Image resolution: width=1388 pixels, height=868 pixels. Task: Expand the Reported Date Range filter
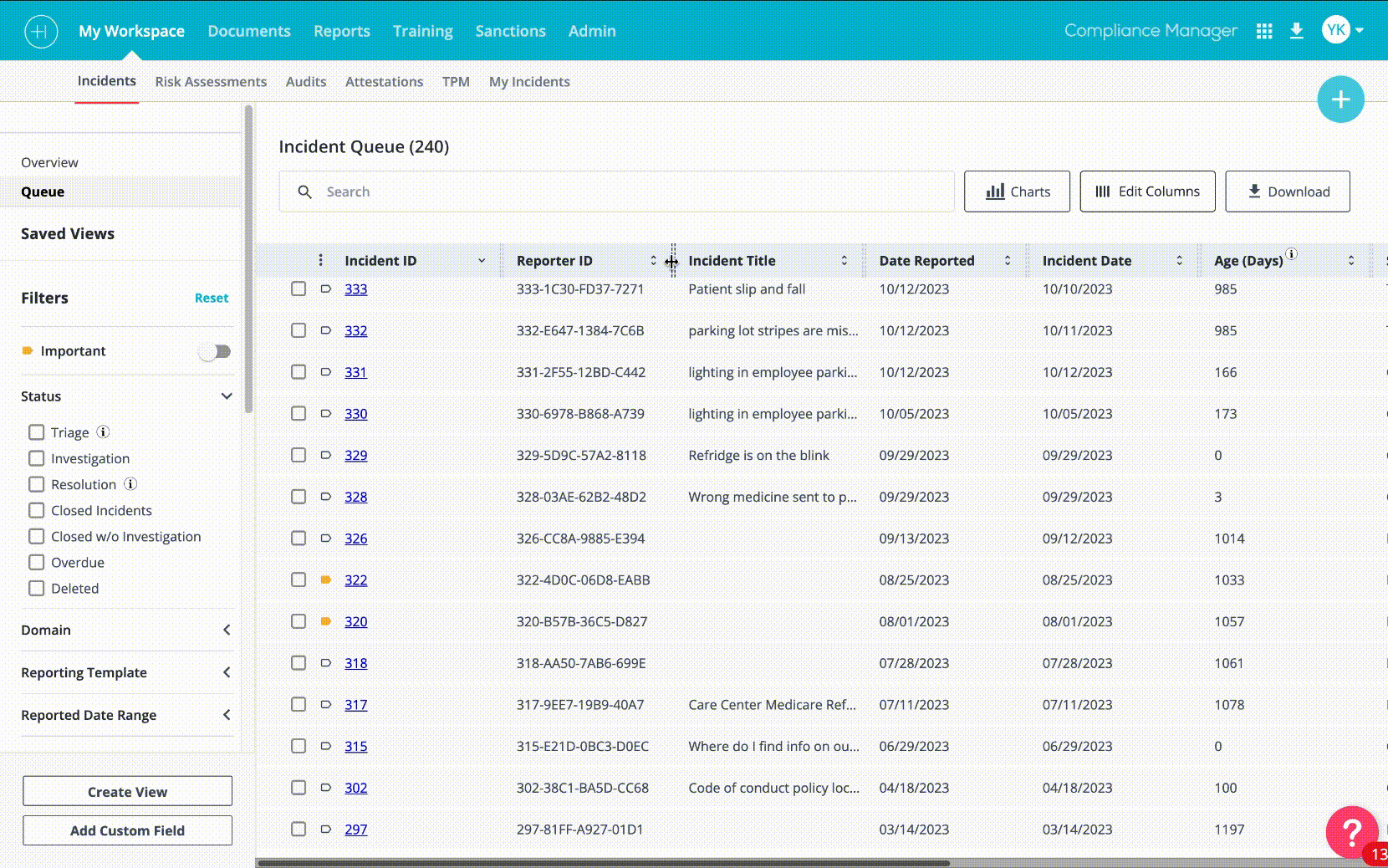[x=227, y=715]
